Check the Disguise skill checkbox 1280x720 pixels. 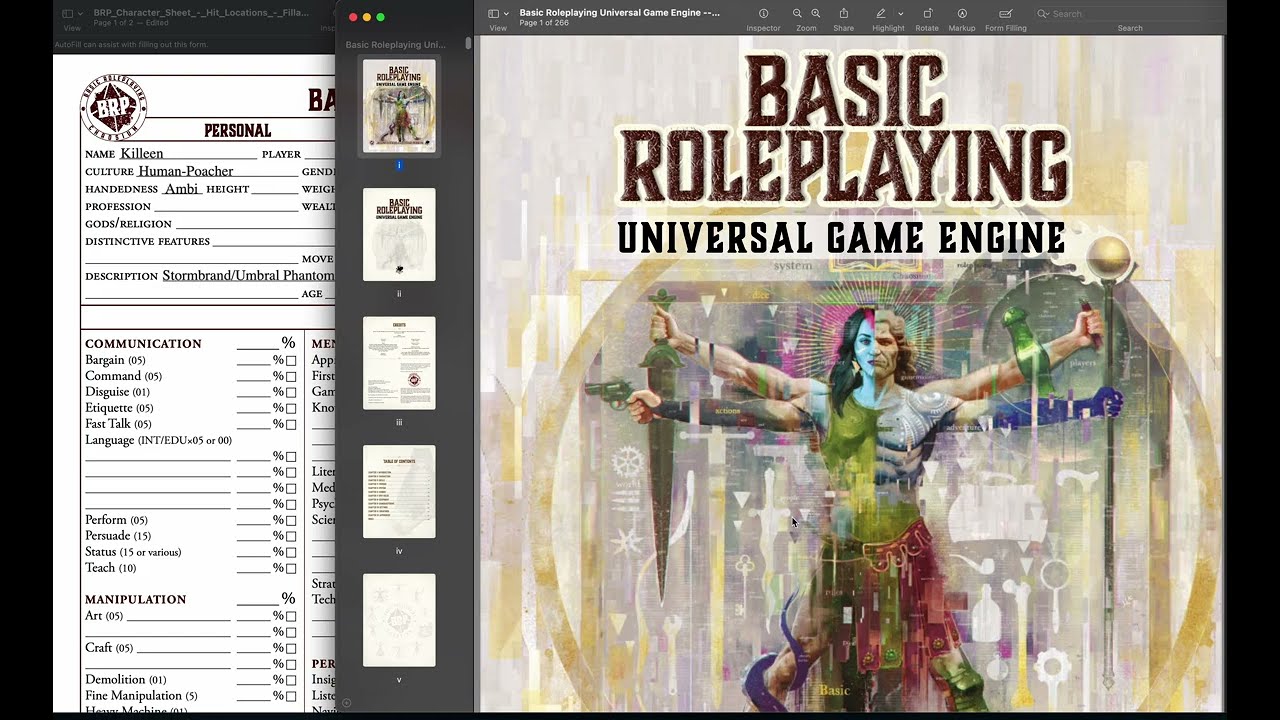(x=291, y=393)
